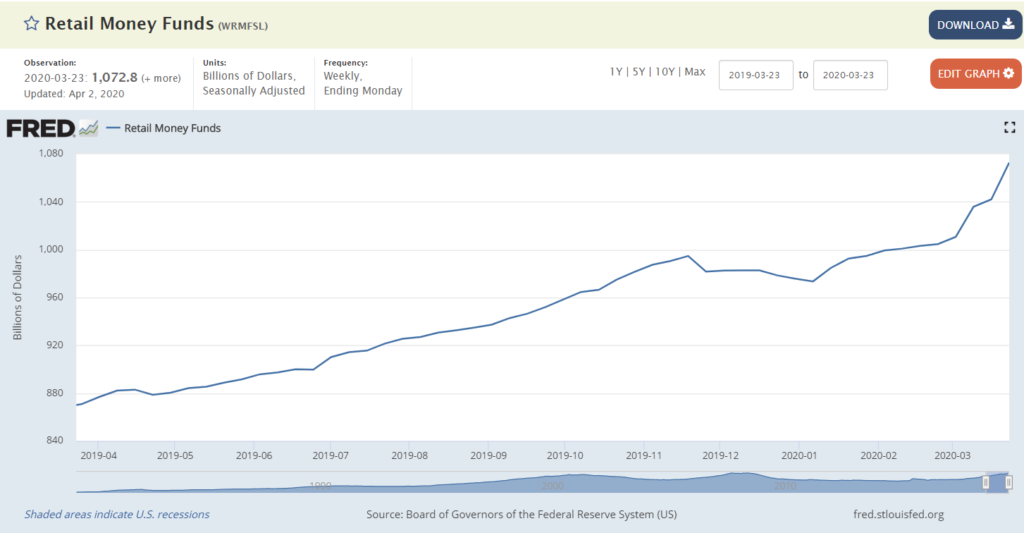Open the fred.stlouisfed.org link

(895, 515)
